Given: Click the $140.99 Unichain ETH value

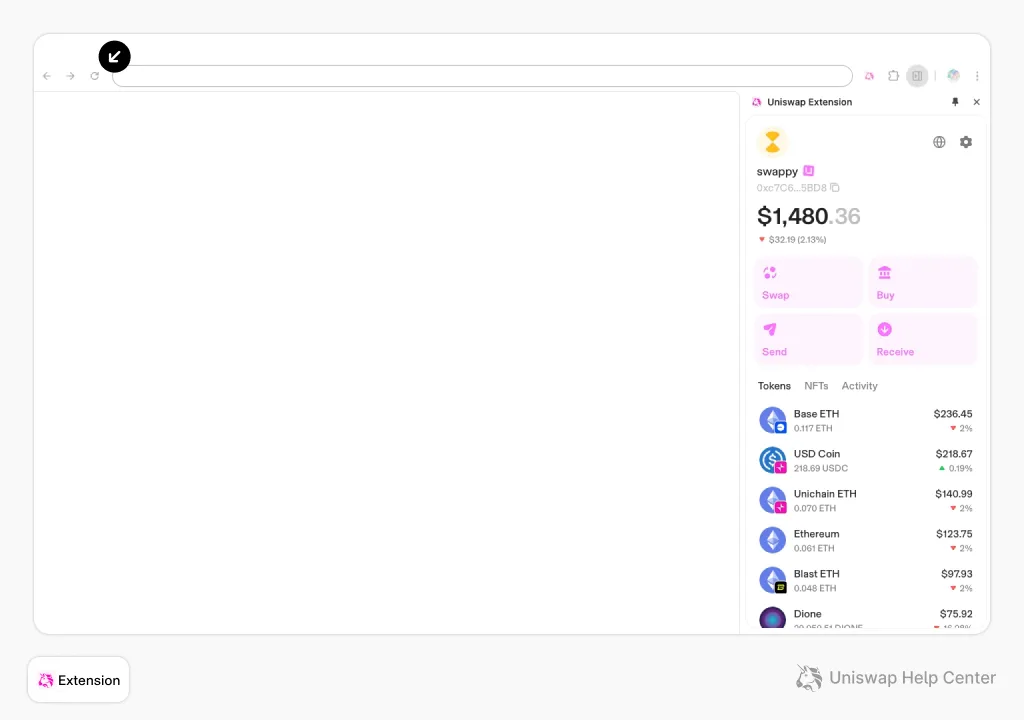Looking at the screenshot, I should coord(953,494).
